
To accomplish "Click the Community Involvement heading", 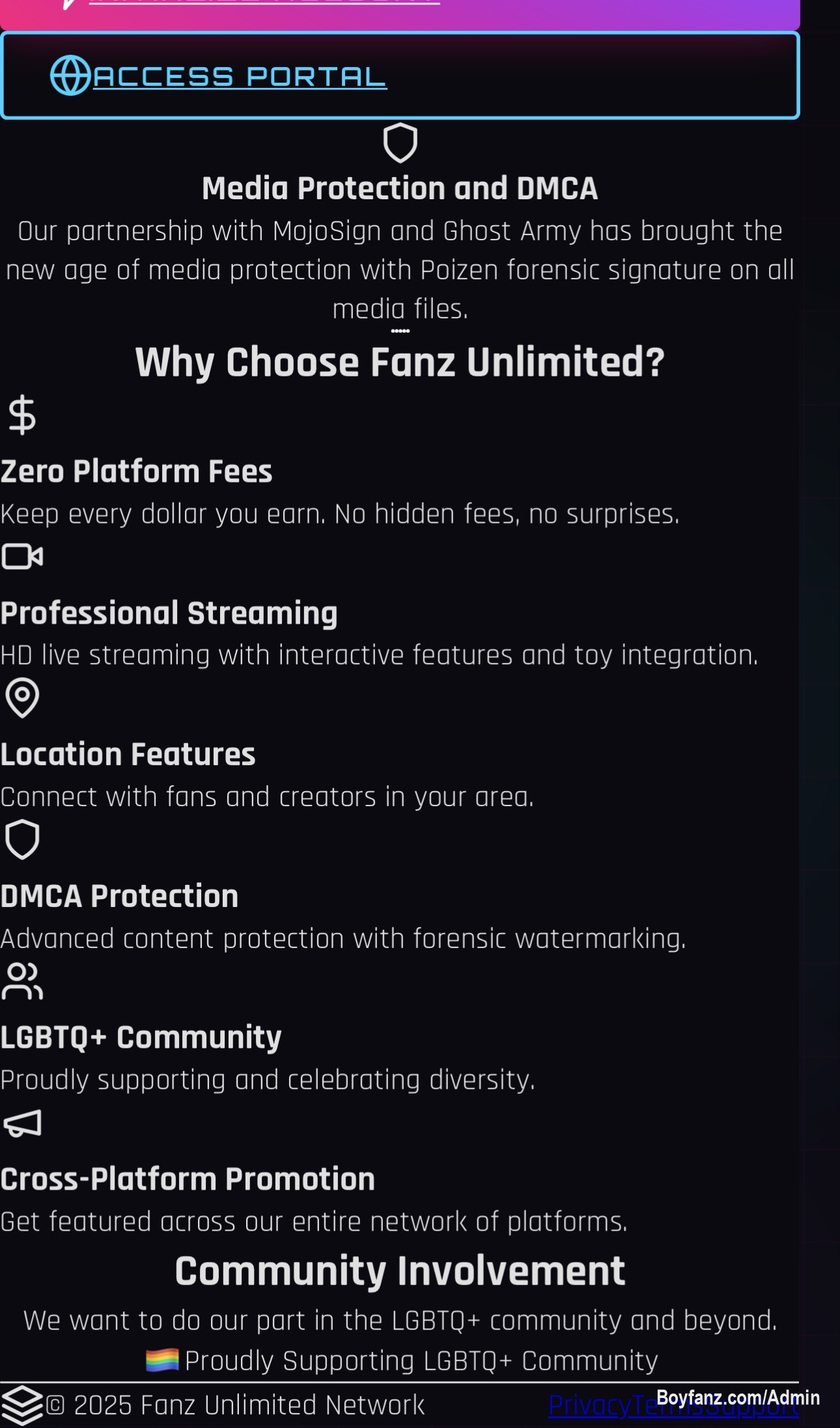I will coord(400,1271).
